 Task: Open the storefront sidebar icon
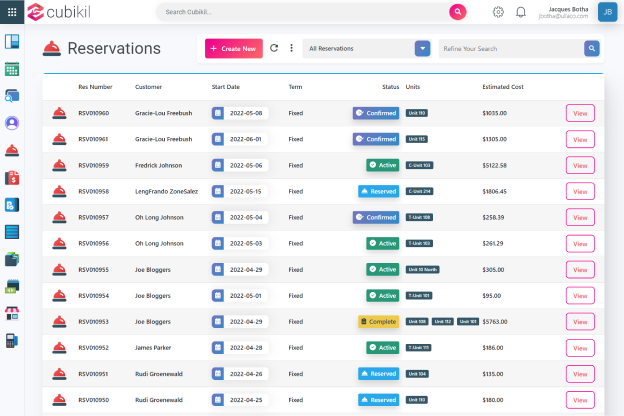[x=12, y=314]
